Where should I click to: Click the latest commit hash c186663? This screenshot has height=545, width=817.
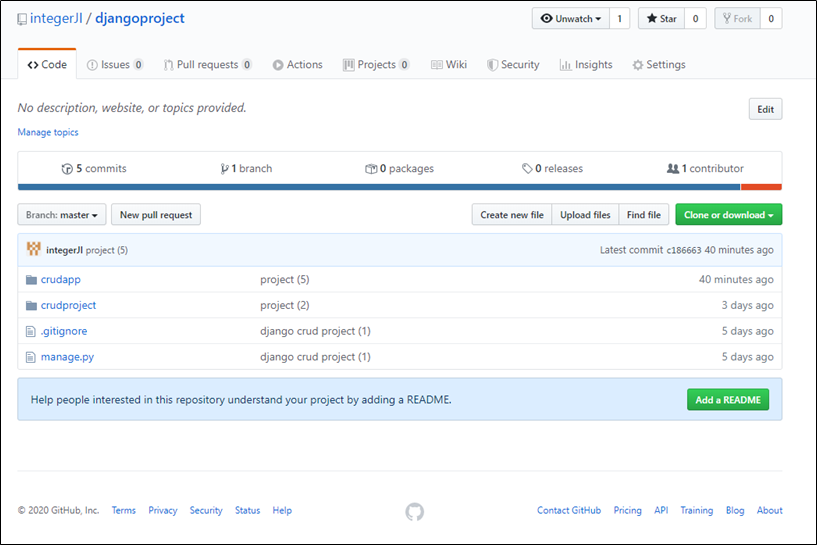click(x=684, y=250)
